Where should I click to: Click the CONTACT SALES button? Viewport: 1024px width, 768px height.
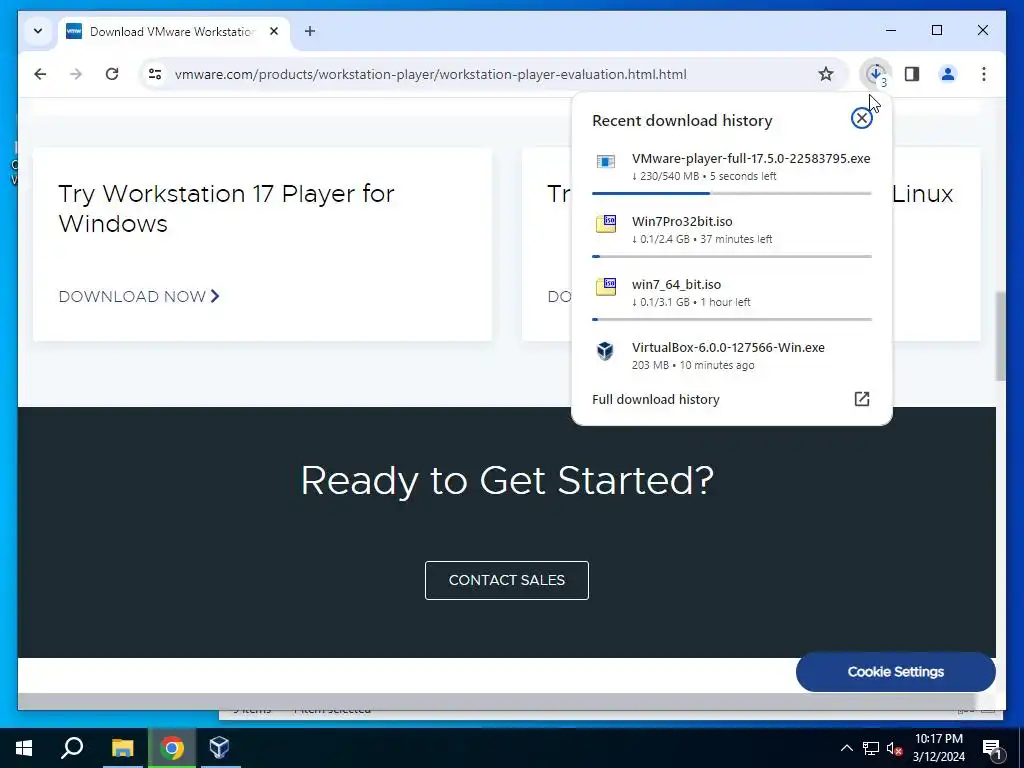pyautogui.click(x=507, y=580)
